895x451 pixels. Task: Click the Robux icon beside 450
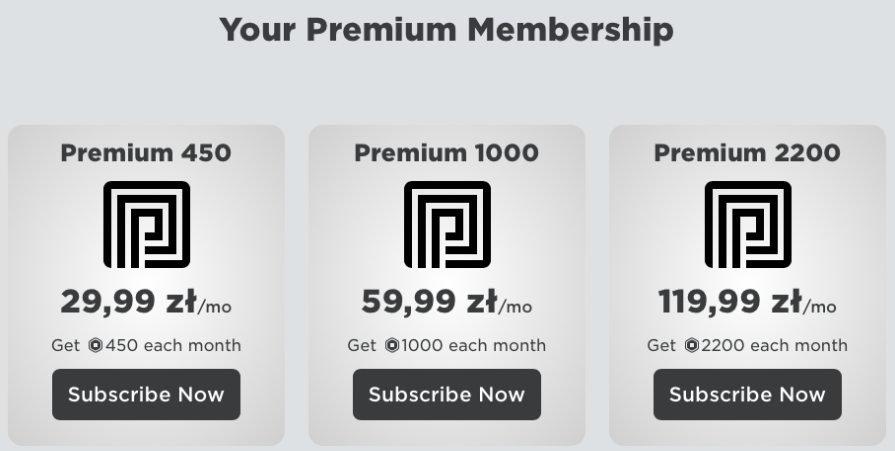pyautogui.click(x=95, y=345)
